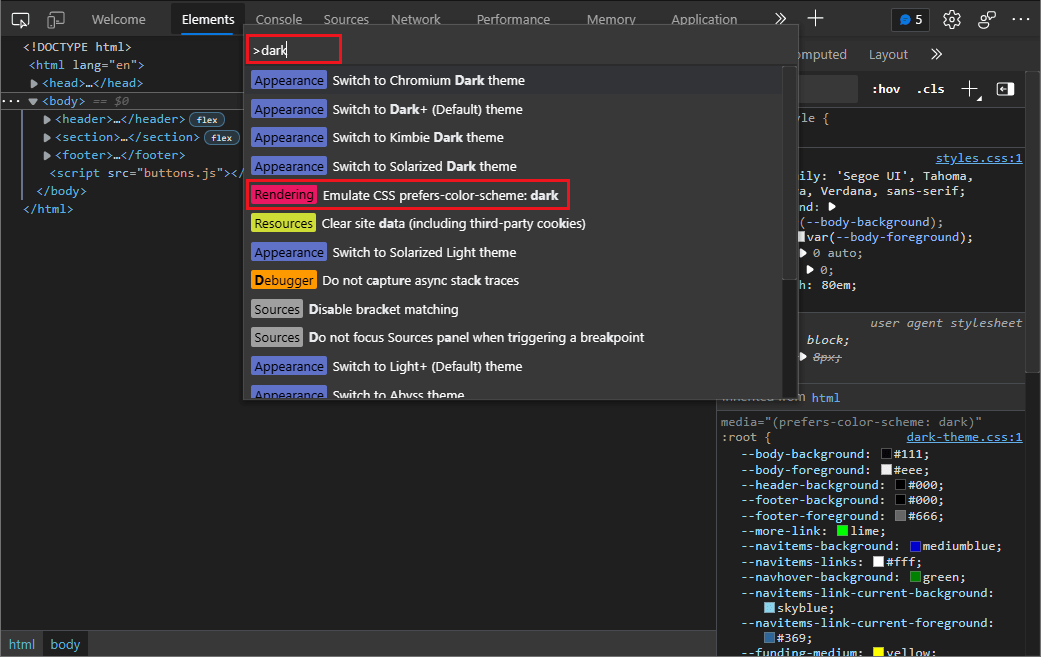Click the --header-background #000 color swatch
The width and height of the screenshot is (1041, 657).
[900, 485]
